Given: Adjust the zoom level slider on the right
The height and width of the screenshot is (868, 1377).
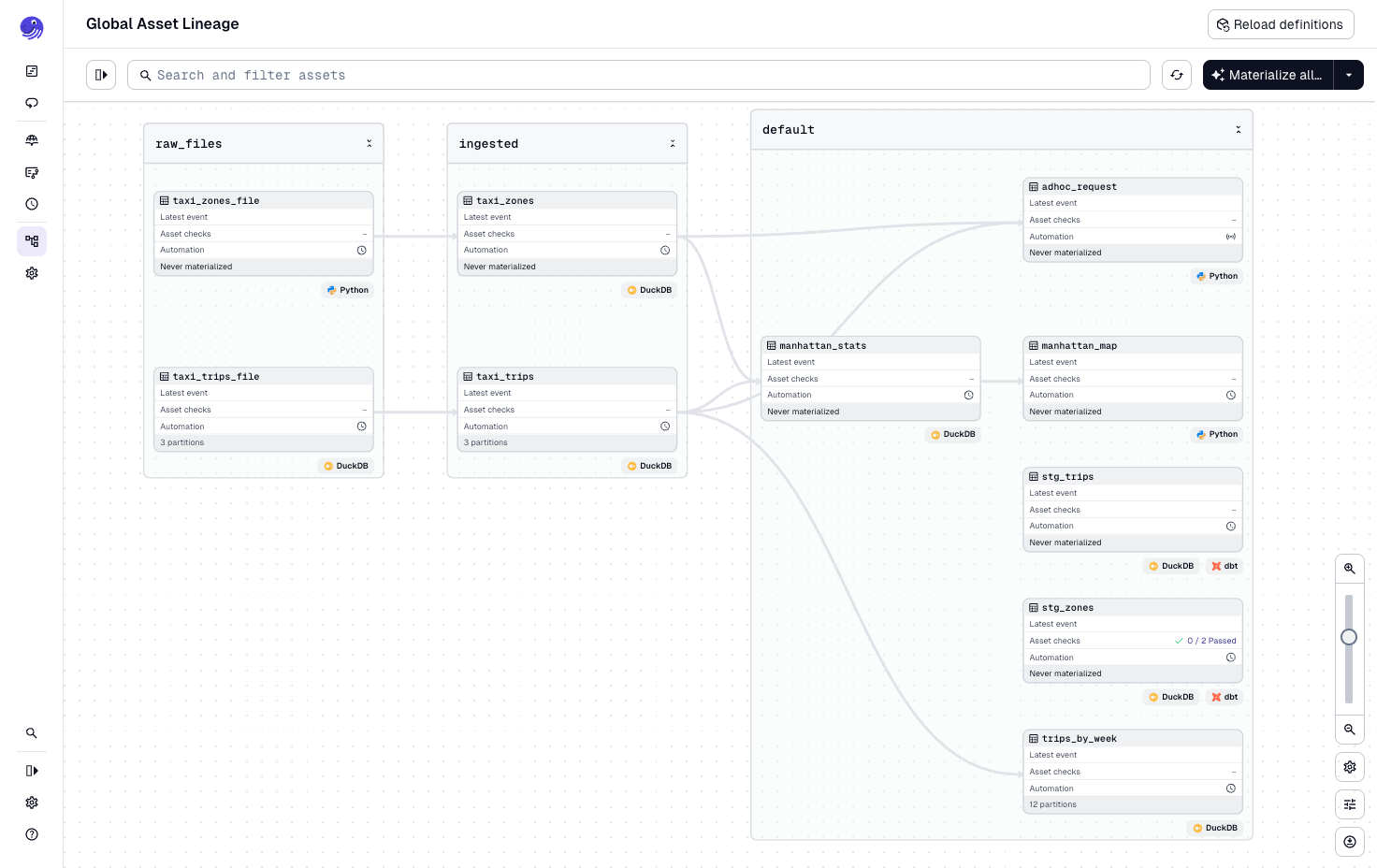Looking at the screenshot, I should (1349, 637).
